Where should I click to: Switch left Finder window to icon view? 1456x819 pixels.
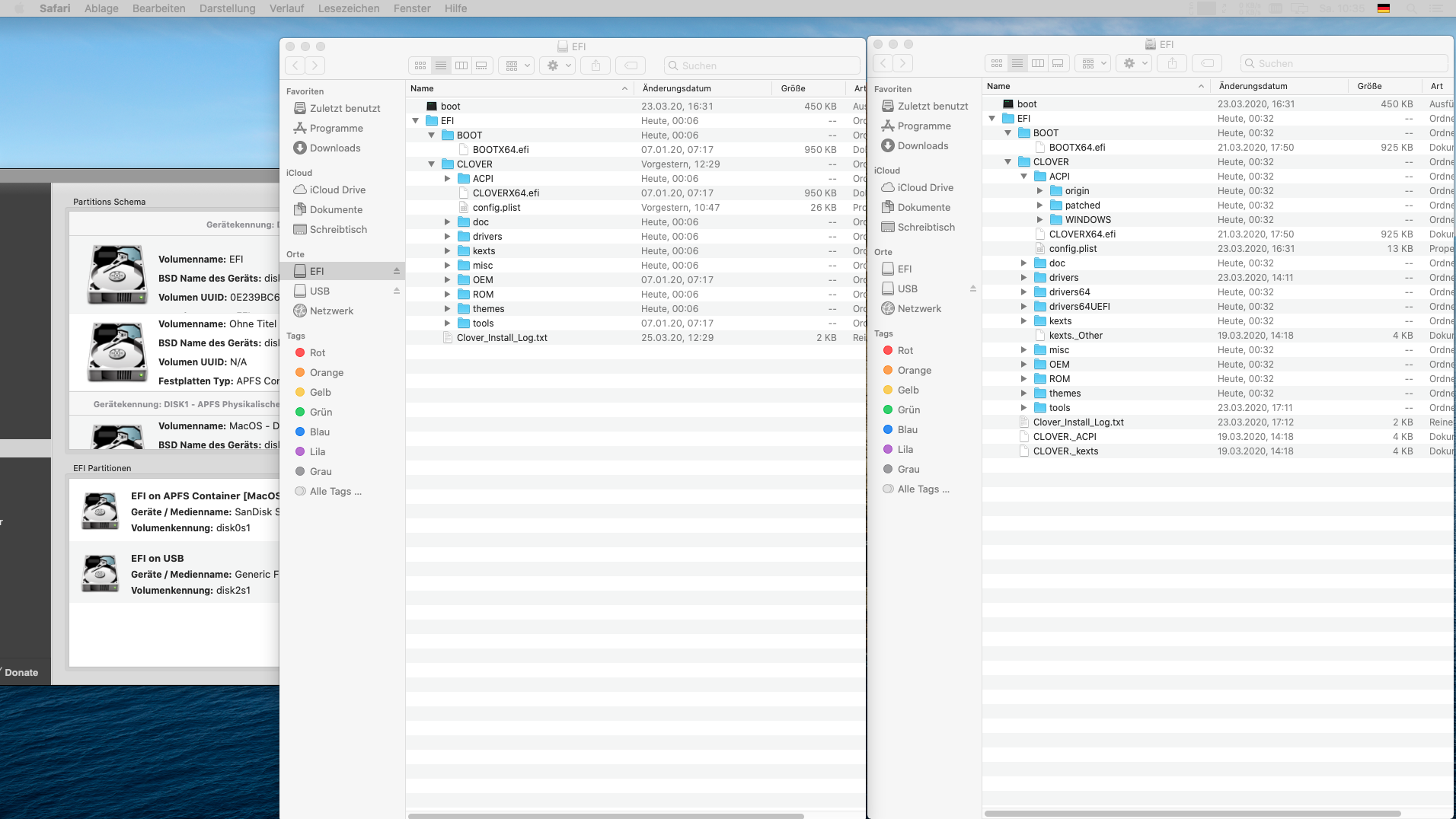click(x=420, y=65)
